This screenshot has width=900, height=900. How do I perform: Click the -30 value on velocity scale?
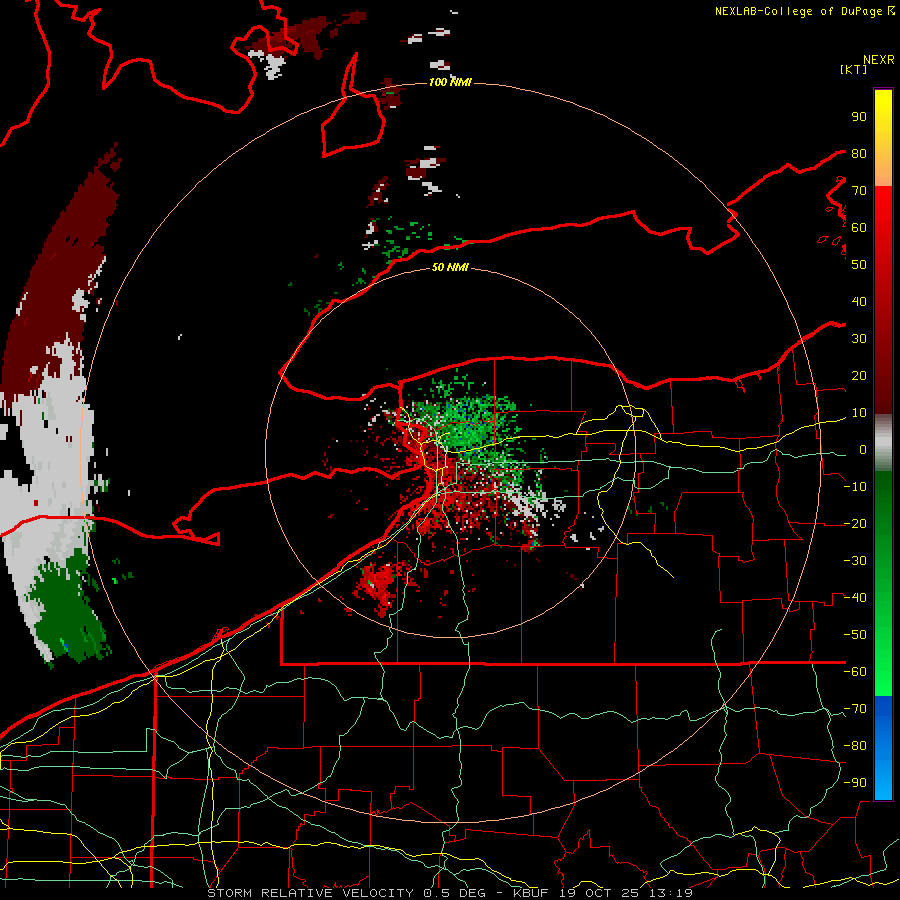pyautogui.click(x=855, y=561)
